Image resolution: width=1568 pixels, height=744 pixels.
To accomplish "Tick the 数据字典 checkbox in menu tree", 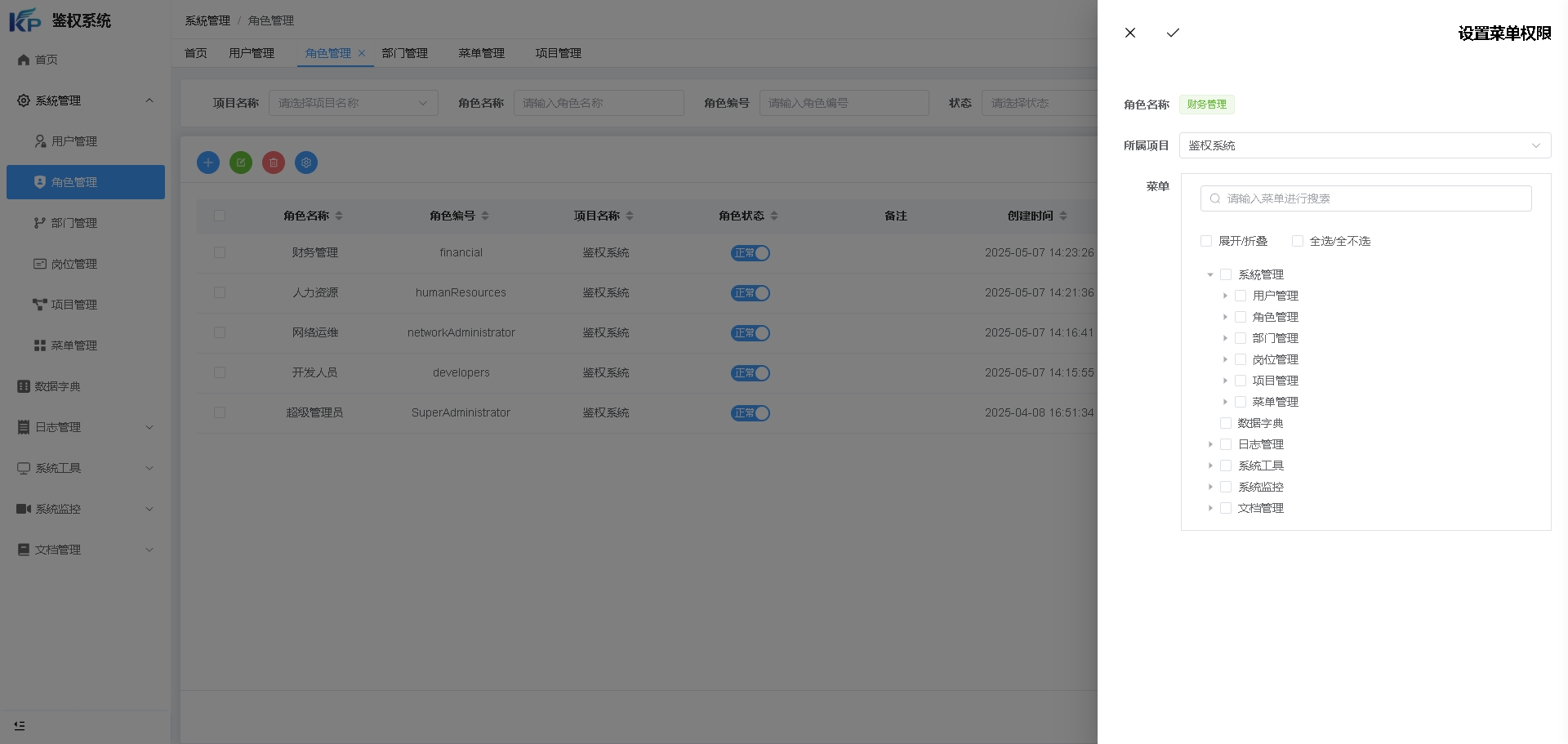I will pos(1226,423).
